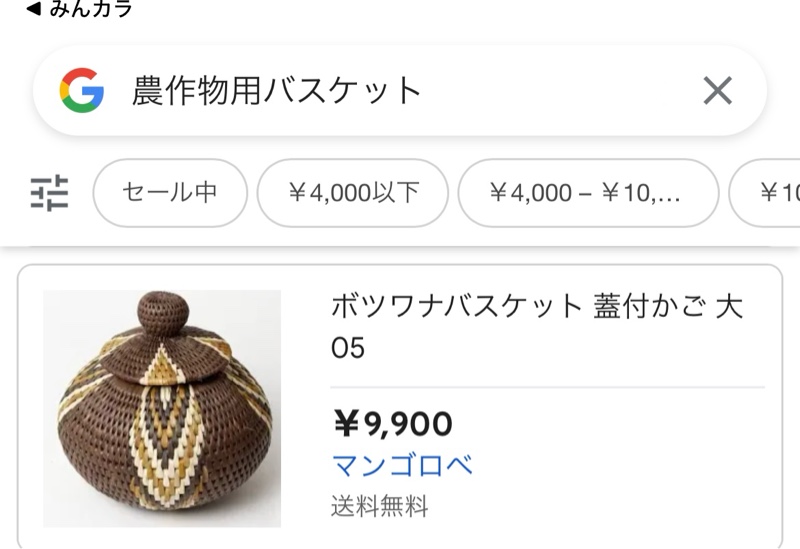Click empty search bar space before X
The height and width of the screenshot is (549, 800).
pyautogui.click(x=561, y=91)
